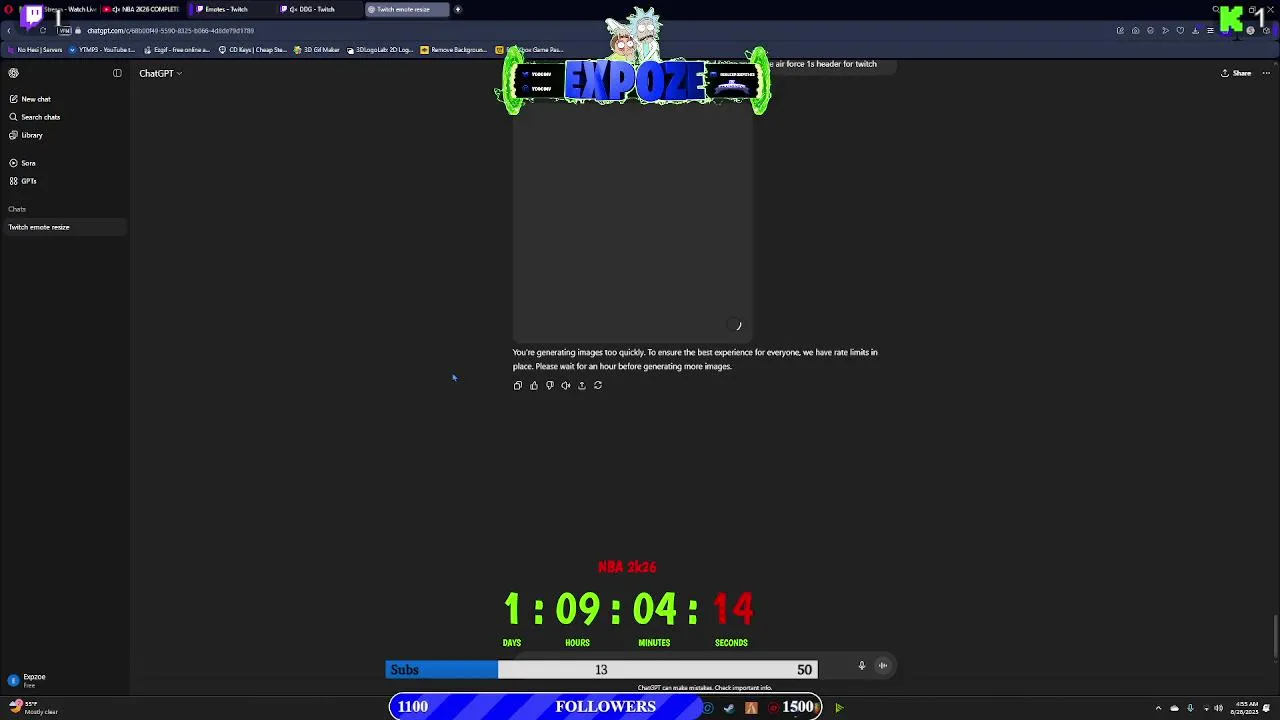Click the share/upload icon under response
This screenshot has height=720, width=1280.
[x=582, y=385]
